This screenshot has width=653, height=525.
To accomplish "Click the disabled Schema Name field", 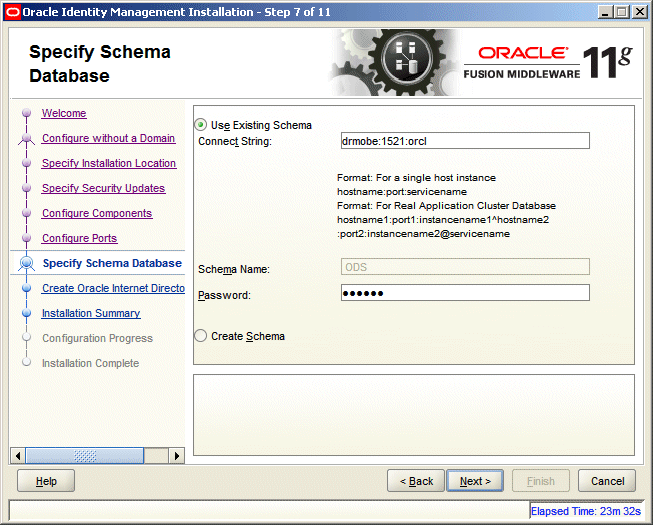I will [x=465, y=267].
